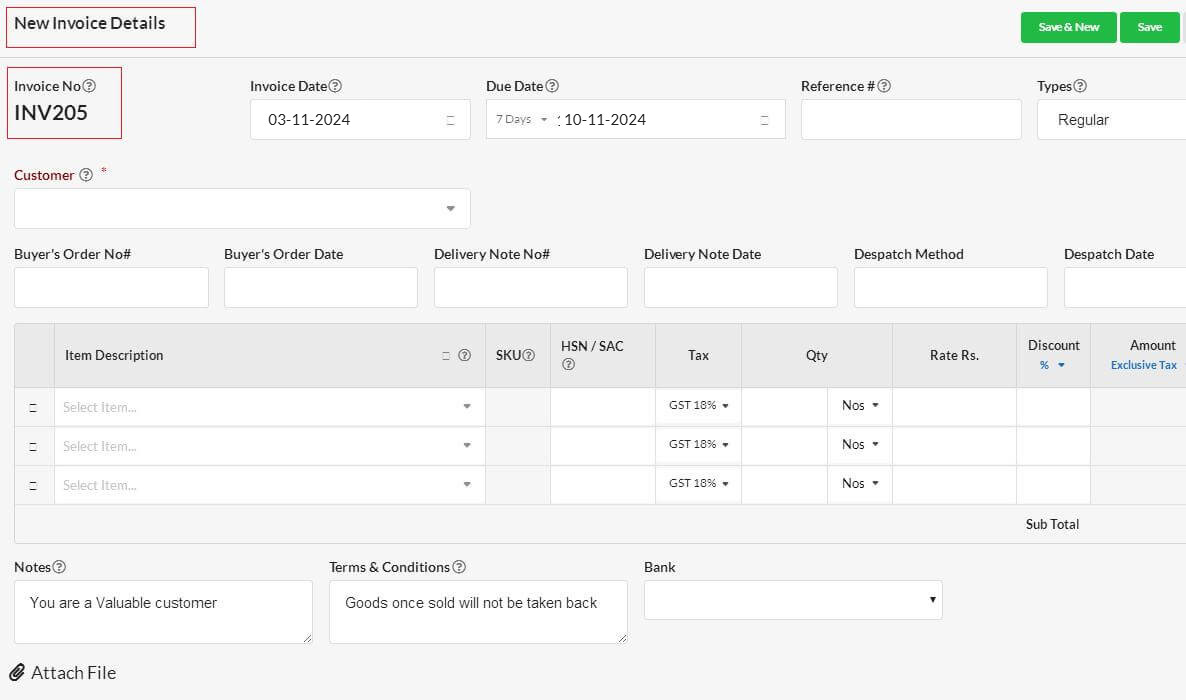Click the Item Description help icon
1186x700 pixels.
click(464, 355)
